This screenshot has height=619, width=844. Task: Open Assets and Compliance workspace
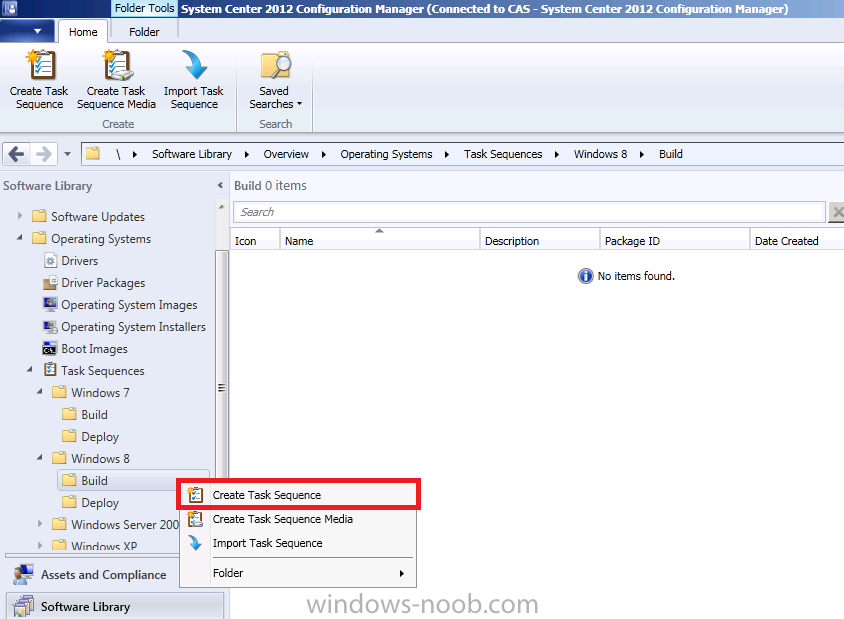pos(103,575)
